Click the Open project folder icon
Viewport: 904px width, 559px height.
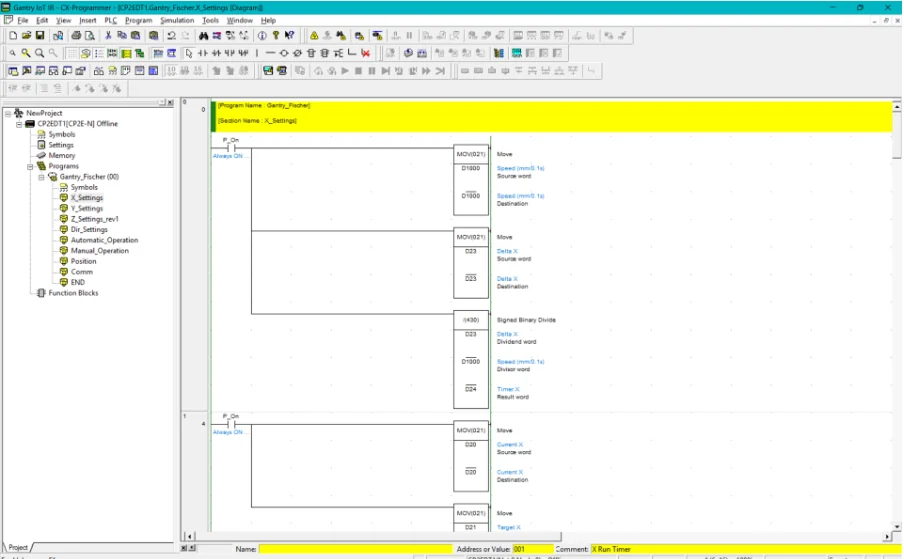(x=26, y=36)
